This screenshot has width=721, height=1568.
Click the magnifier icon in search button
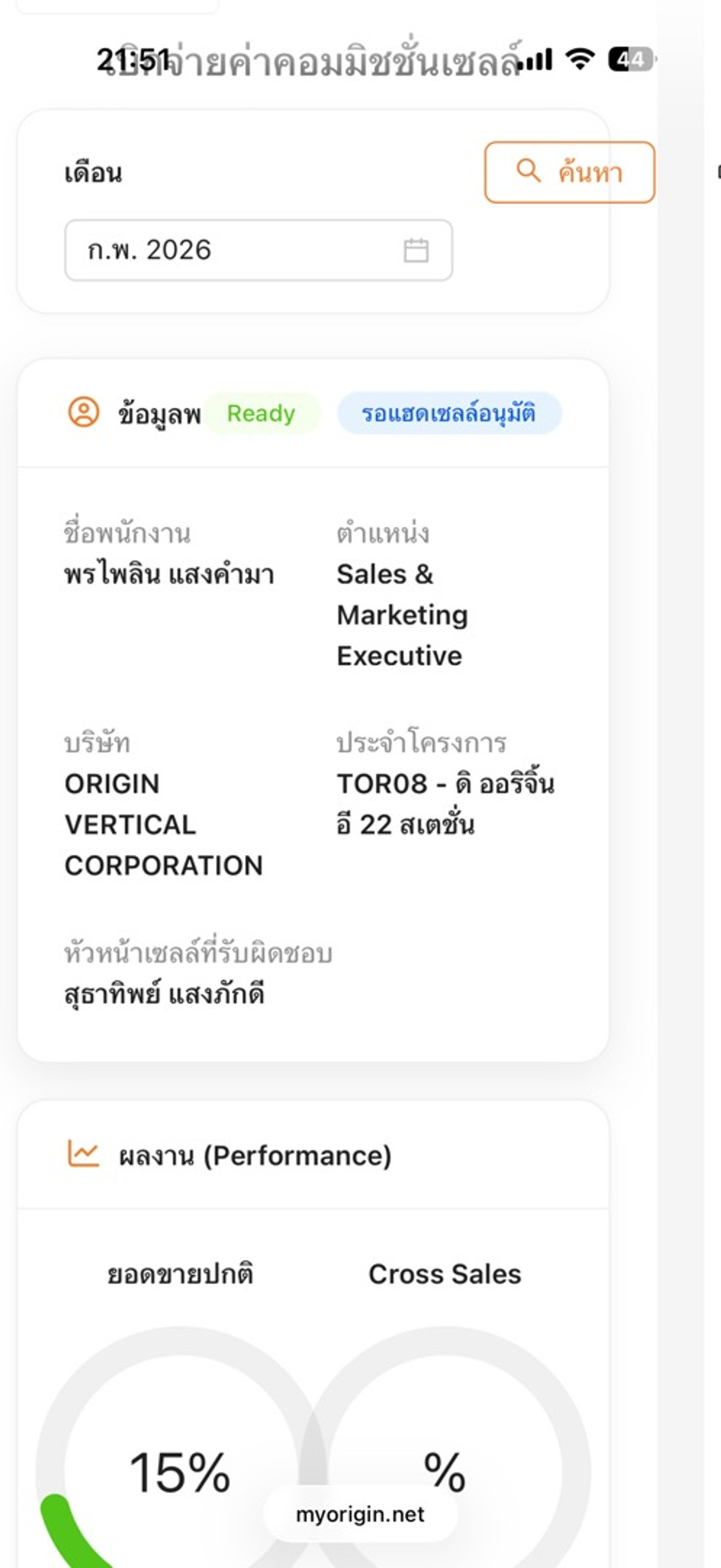pyautogui.click(x=528, y=171)
